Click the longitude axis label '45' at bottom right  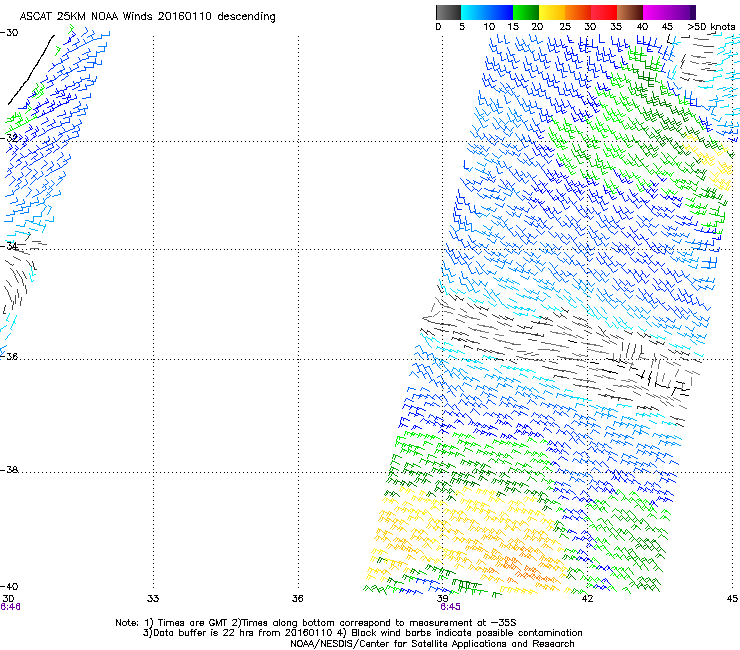[x=732, y=599]
